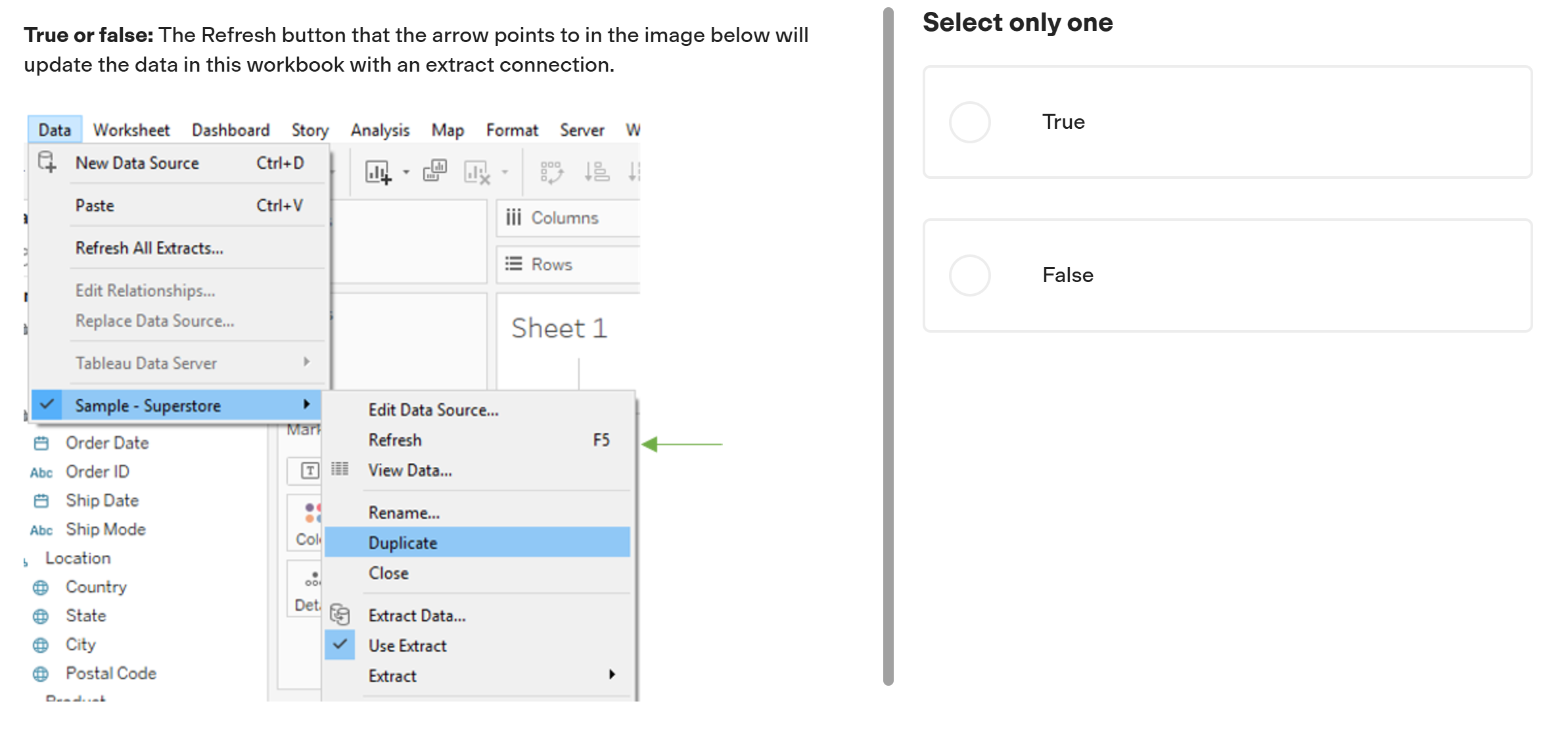Open the Server menu
The image size is (1568, 739).
pos(582,130)
